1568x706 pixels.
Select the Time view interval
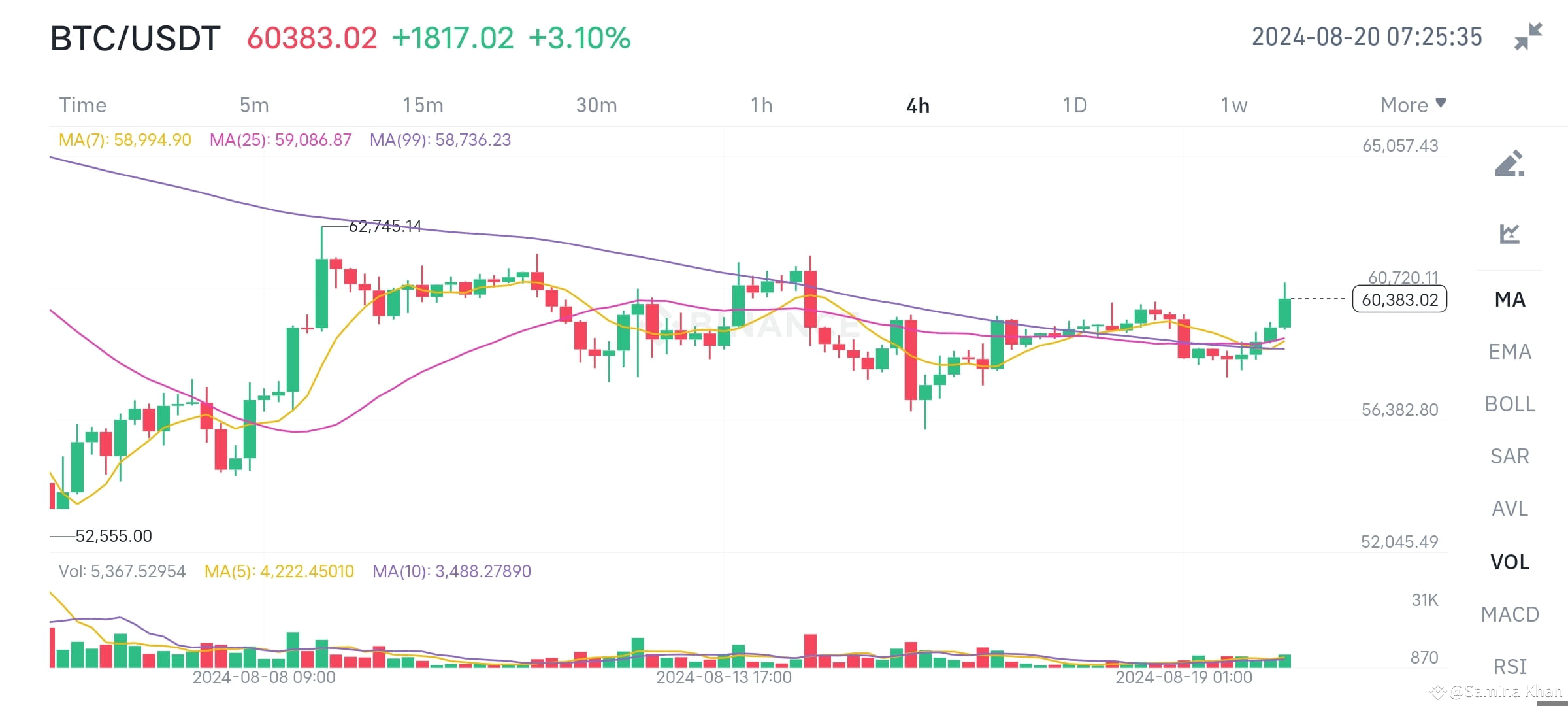pos(83,105)
